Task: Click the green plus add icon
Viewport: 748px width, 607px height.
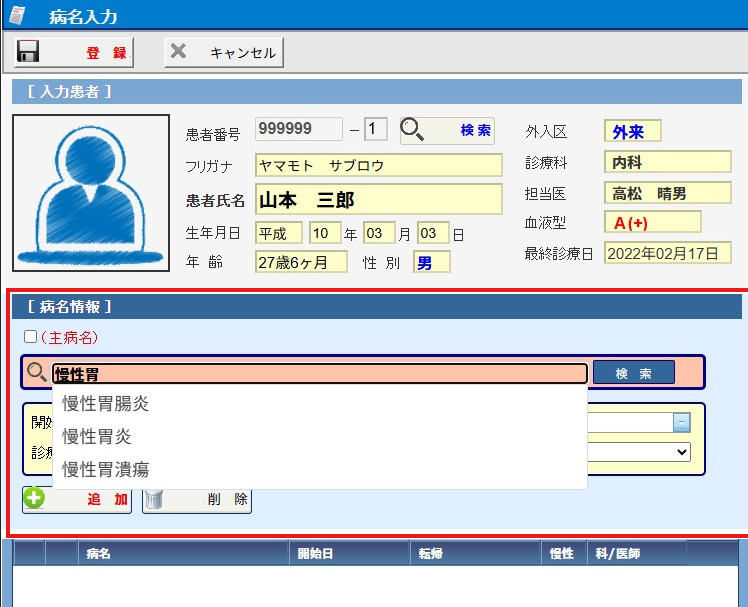Action: (35, 499)
